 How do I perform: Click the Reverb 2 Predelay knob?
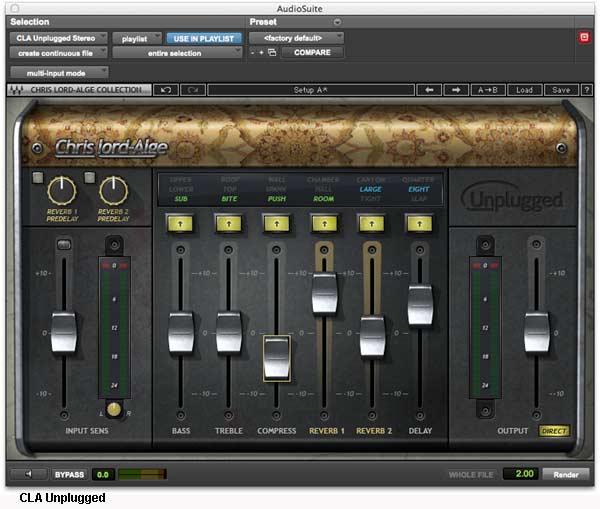pyautogui.click(x=113, y=191)
